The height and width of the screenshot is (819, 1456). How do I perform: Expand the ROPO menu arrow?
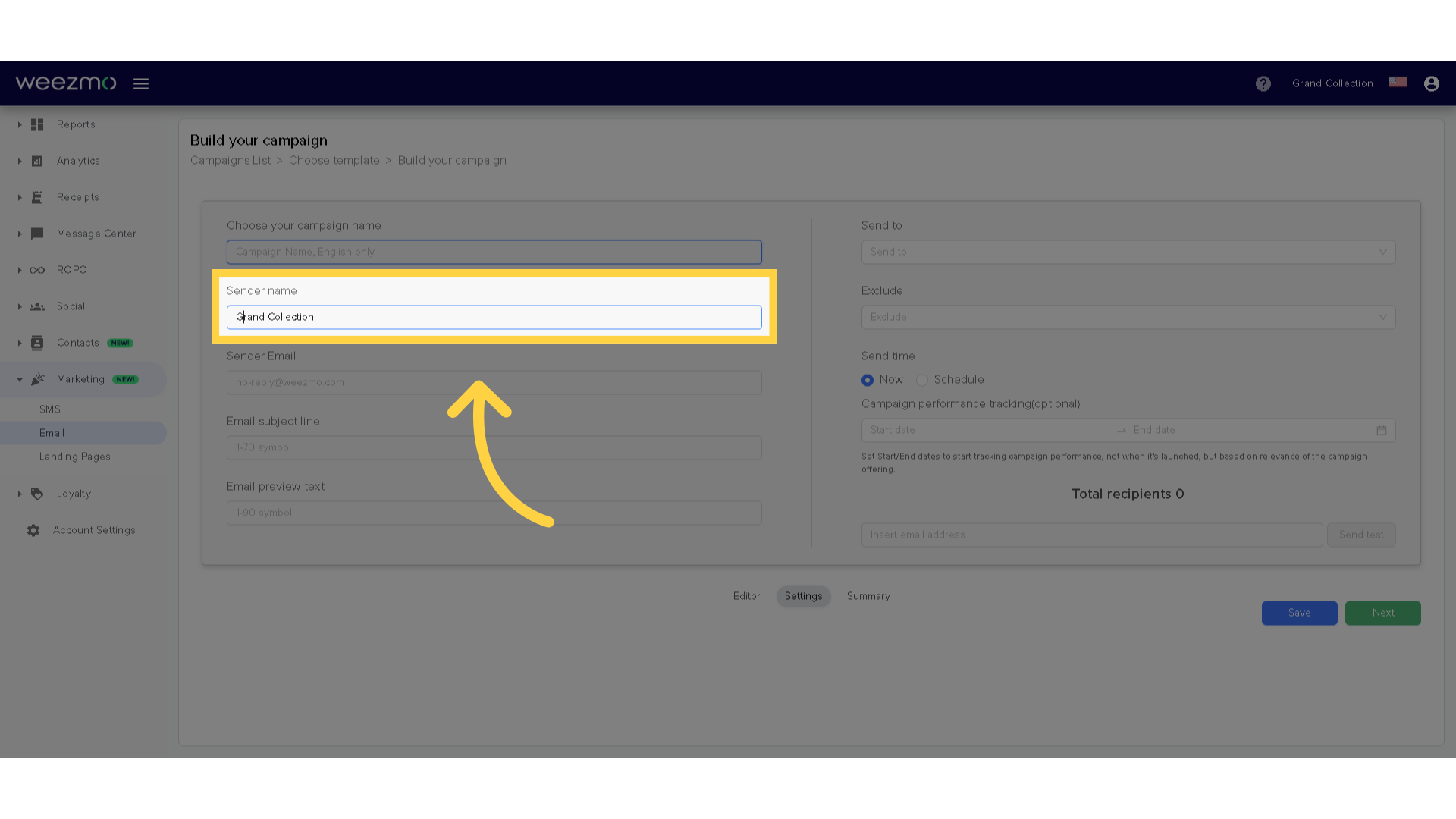tap(20, 270)
